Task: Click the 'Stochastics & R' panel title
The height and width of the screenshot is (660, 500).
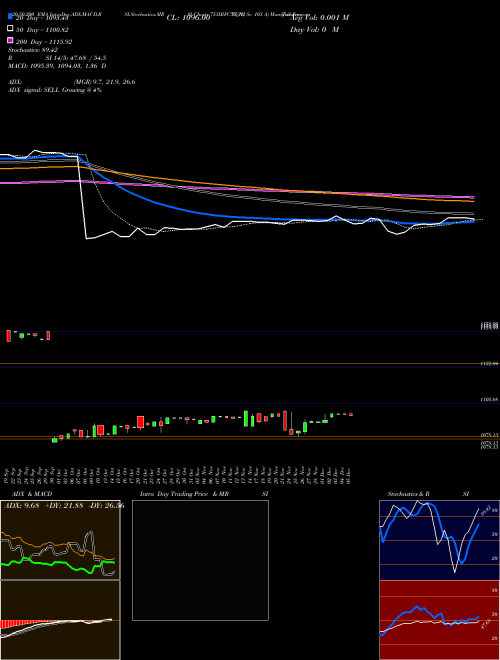Action: [x=408, y=494]
